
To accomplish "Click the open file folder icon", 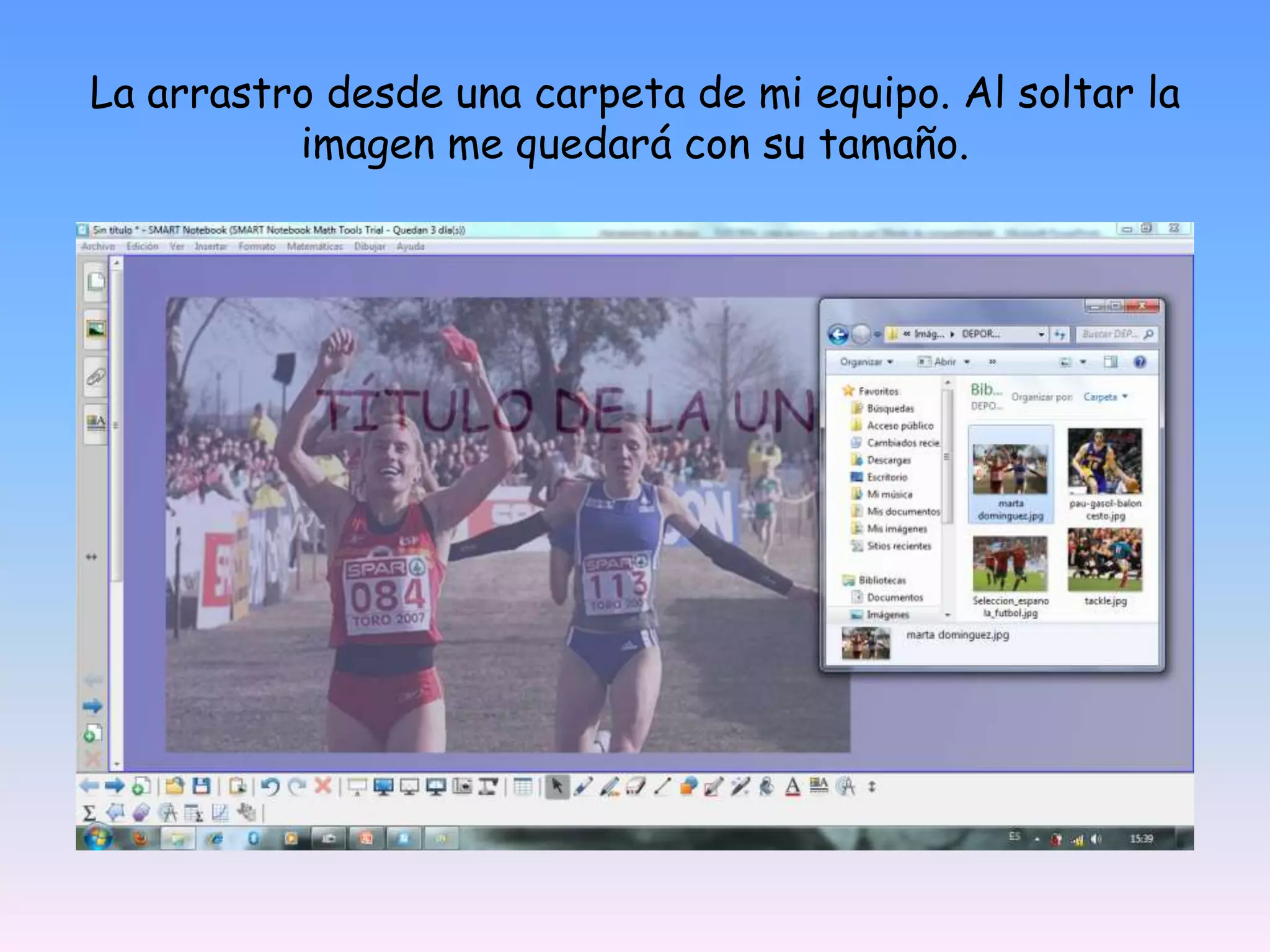I will tap(175, 787).
